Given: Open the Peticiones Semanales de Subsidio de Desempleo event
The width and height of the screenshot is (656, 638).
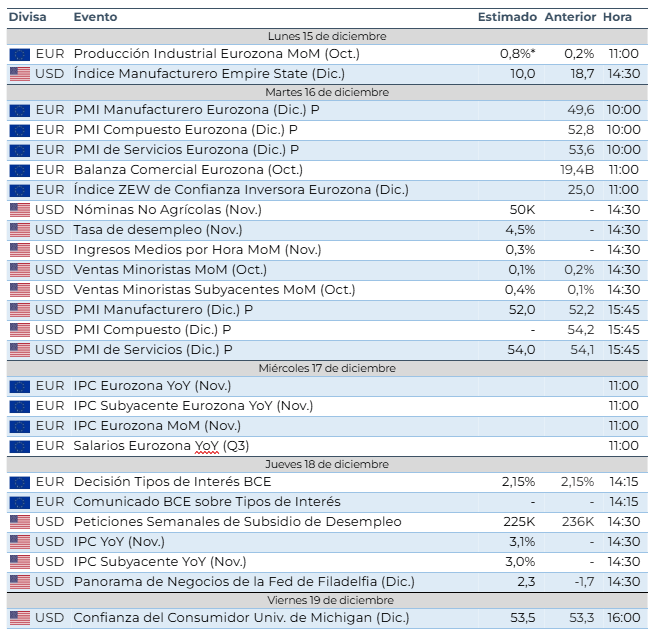Looking at the screenshot, I should click(237, 522).
